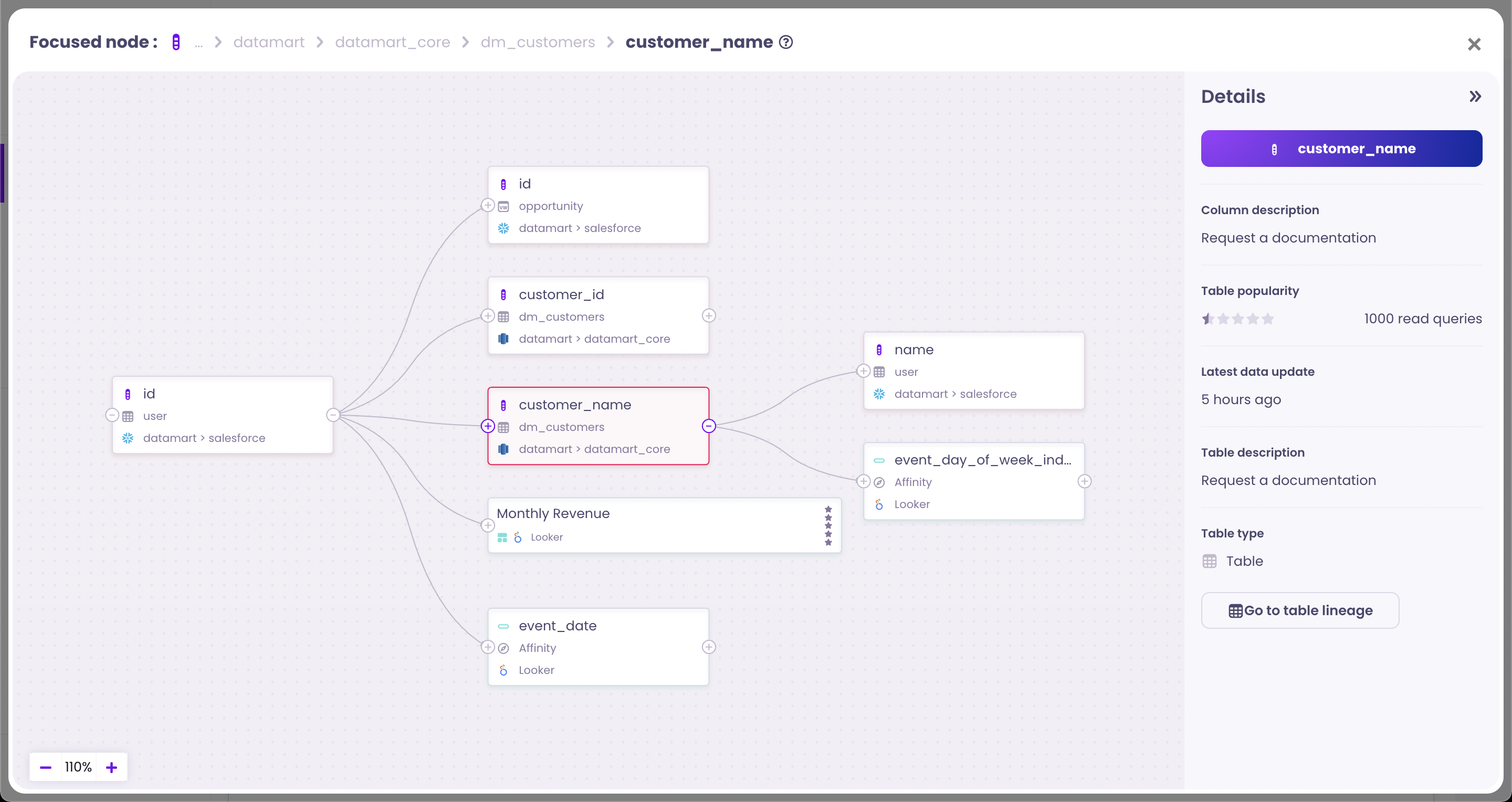
Task: Click Request a documentation under Column description
Action: 1288,238
